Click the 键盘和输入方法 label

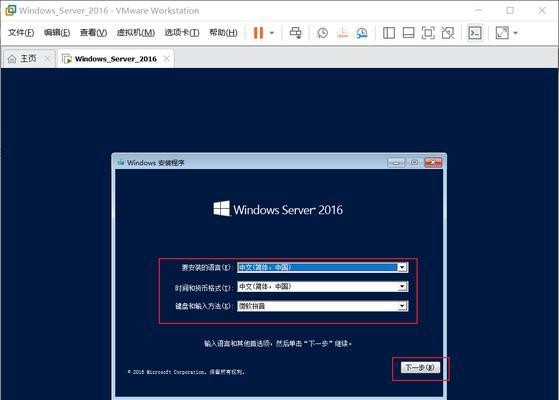204,306
